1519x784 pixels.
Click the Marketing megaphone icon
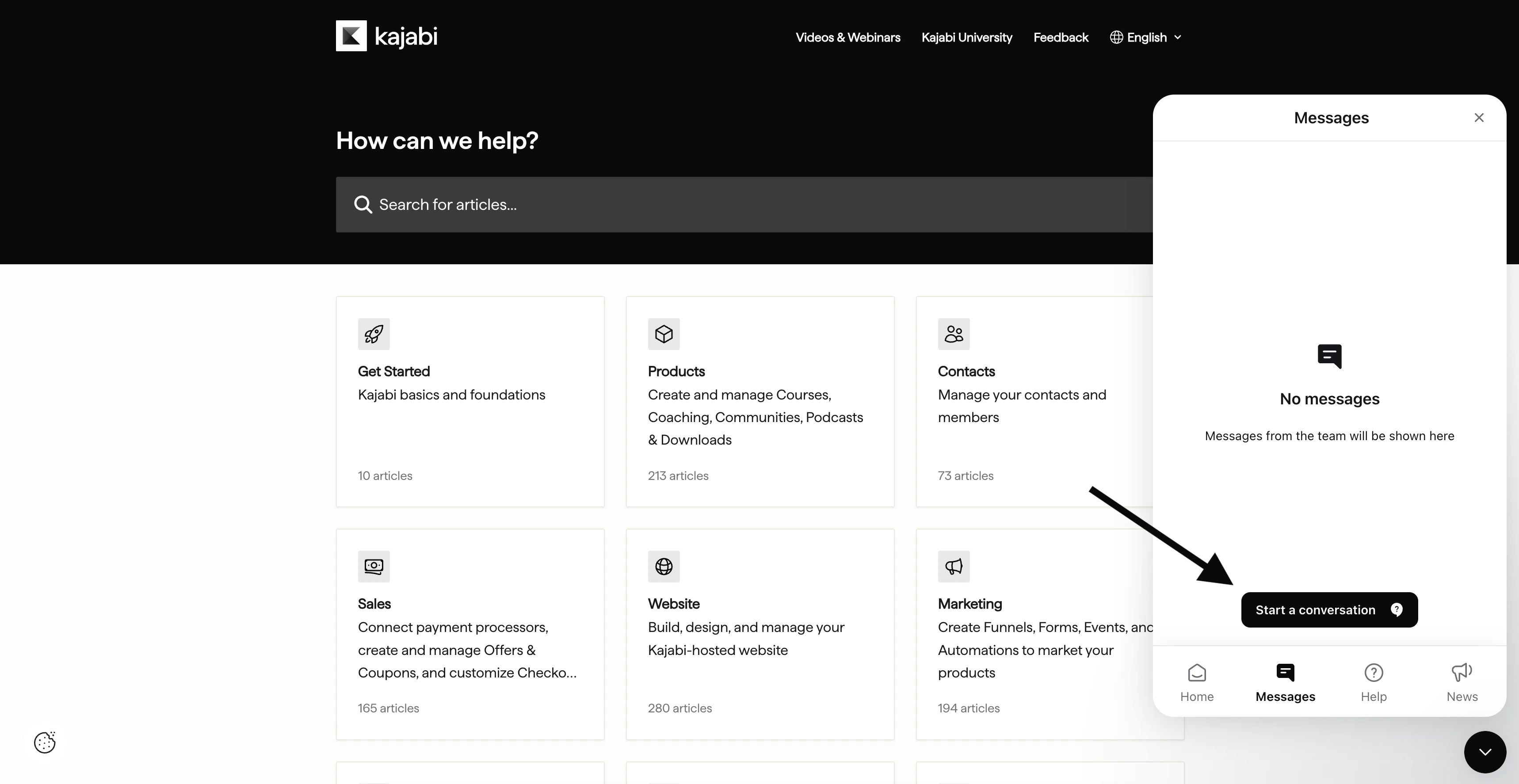[954, 567]
